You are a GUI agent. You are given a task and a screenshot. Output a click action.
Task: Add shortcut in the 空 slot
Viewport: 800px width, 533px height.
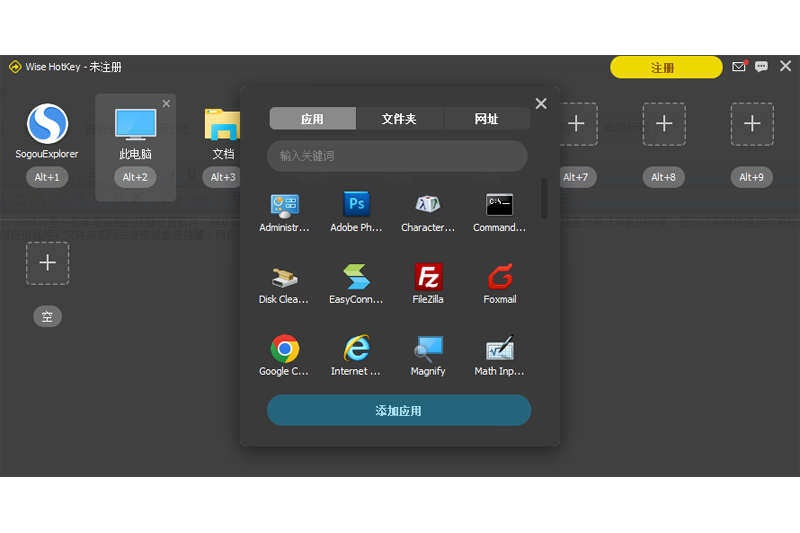click(x=47, y=263)
